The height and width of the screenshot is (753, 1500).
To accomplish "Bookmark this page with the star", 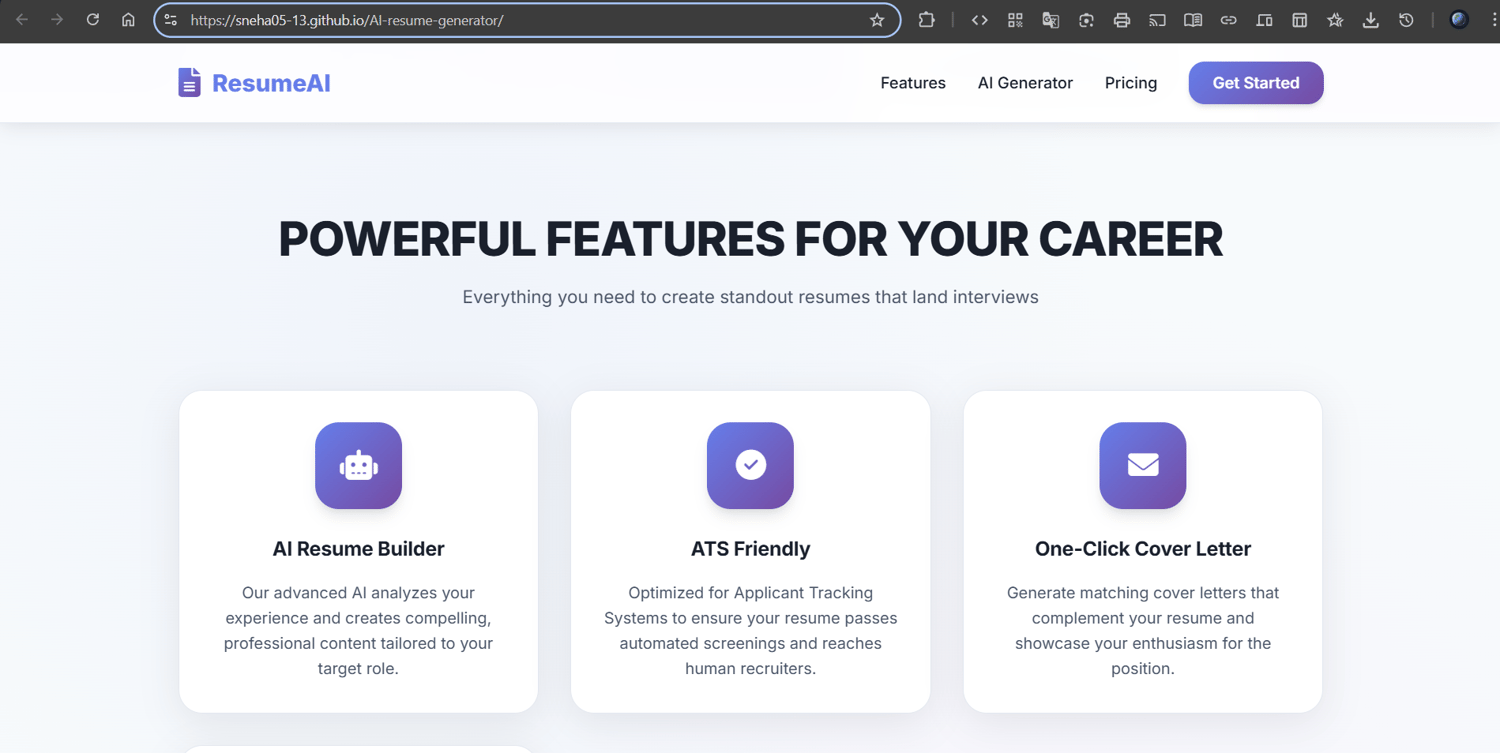I will tap(877, 20).
